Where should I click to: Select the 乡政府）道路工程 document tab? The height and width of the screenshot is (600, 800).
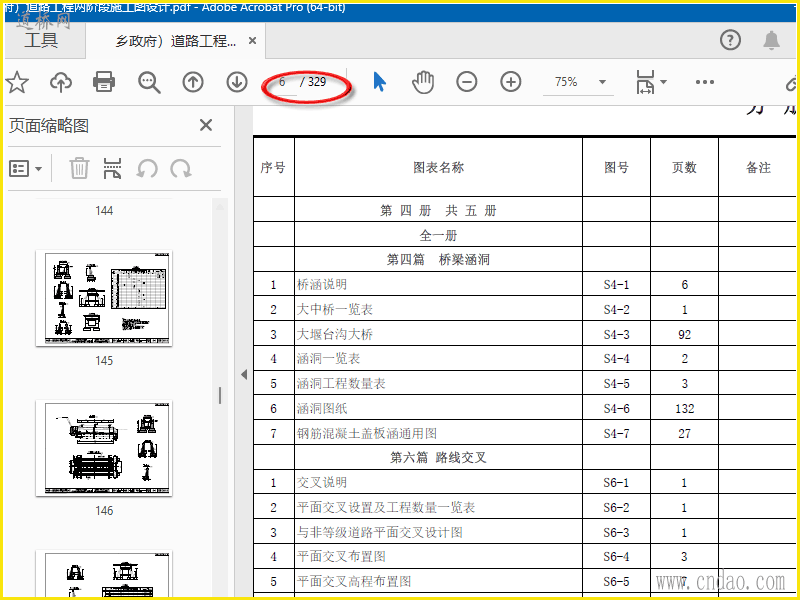coord(176,41)
